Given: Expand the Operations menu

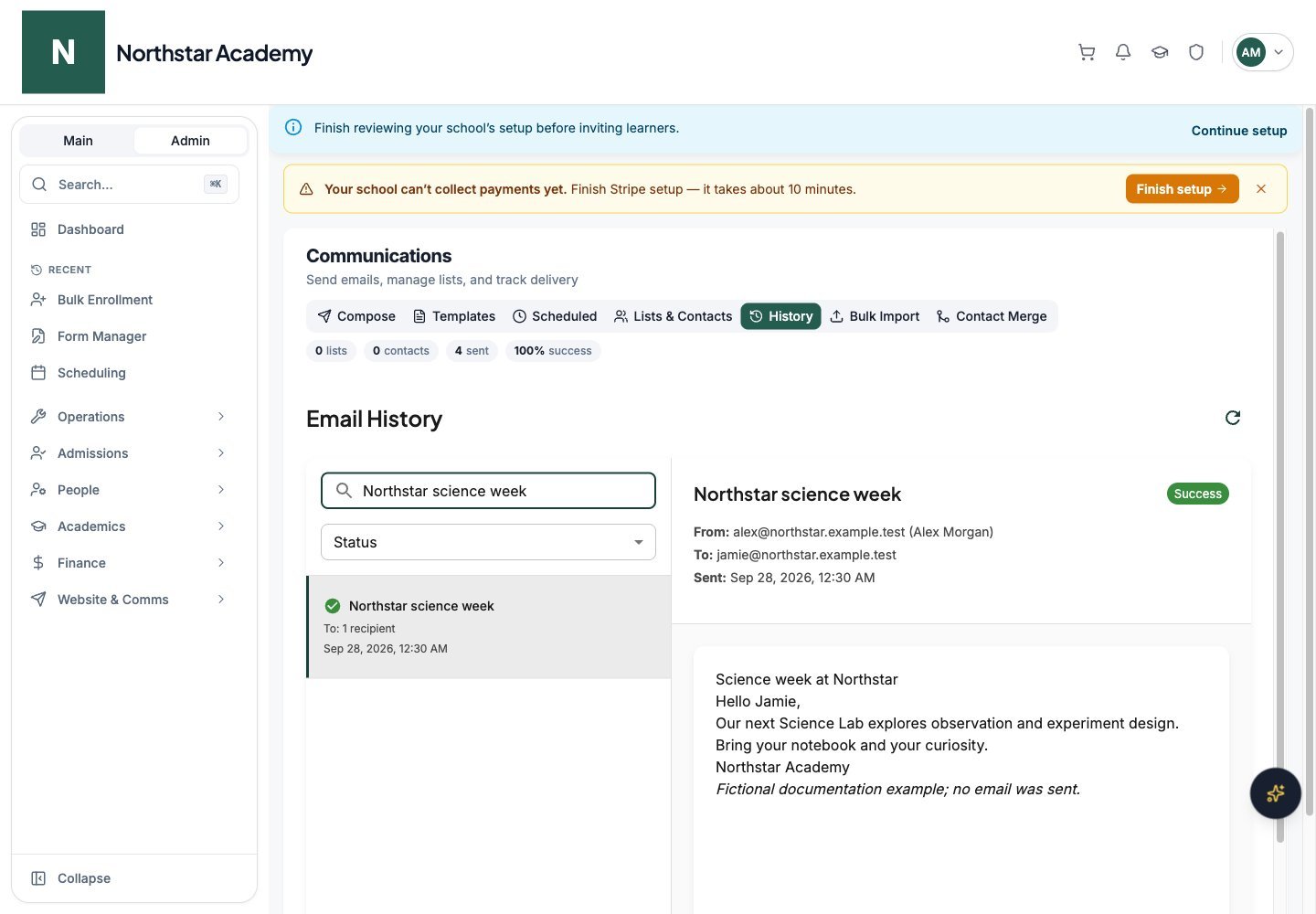Looking at the screenshot, I should (x=129, y=417).
